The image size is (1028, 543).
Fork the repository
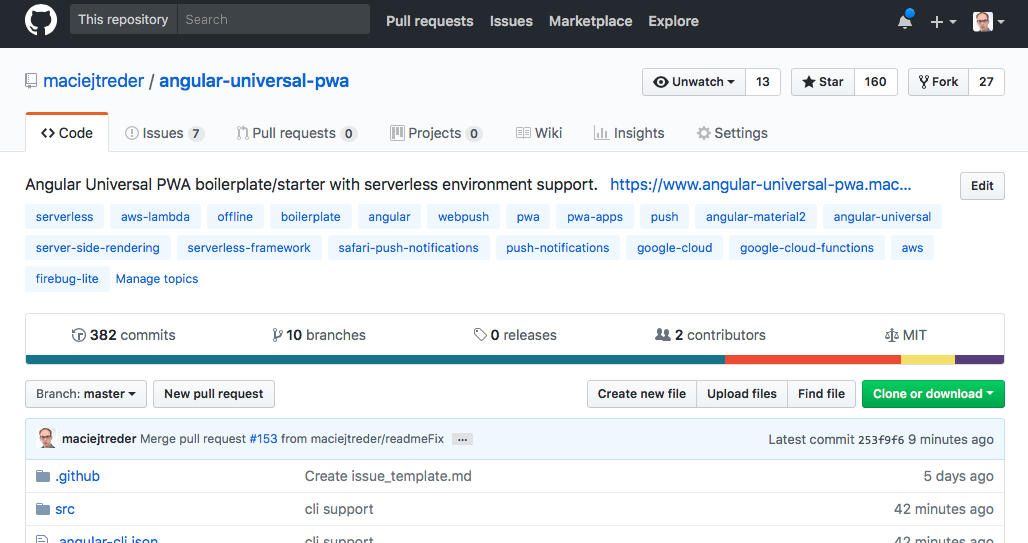point(938,82)
